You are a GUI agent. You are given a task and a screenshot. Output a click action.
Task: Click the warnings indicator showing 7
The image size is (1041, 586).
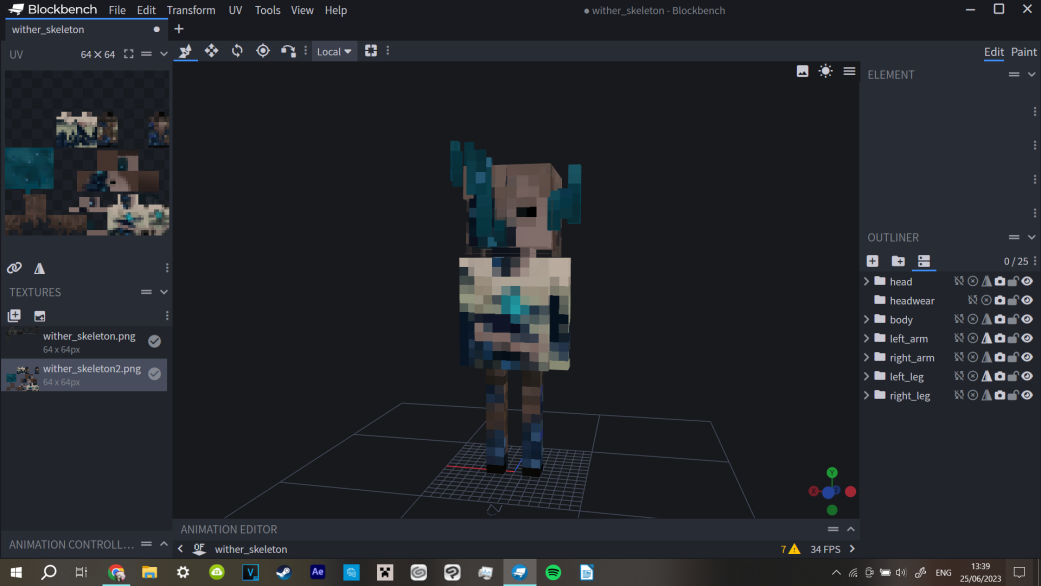[791, 549]
